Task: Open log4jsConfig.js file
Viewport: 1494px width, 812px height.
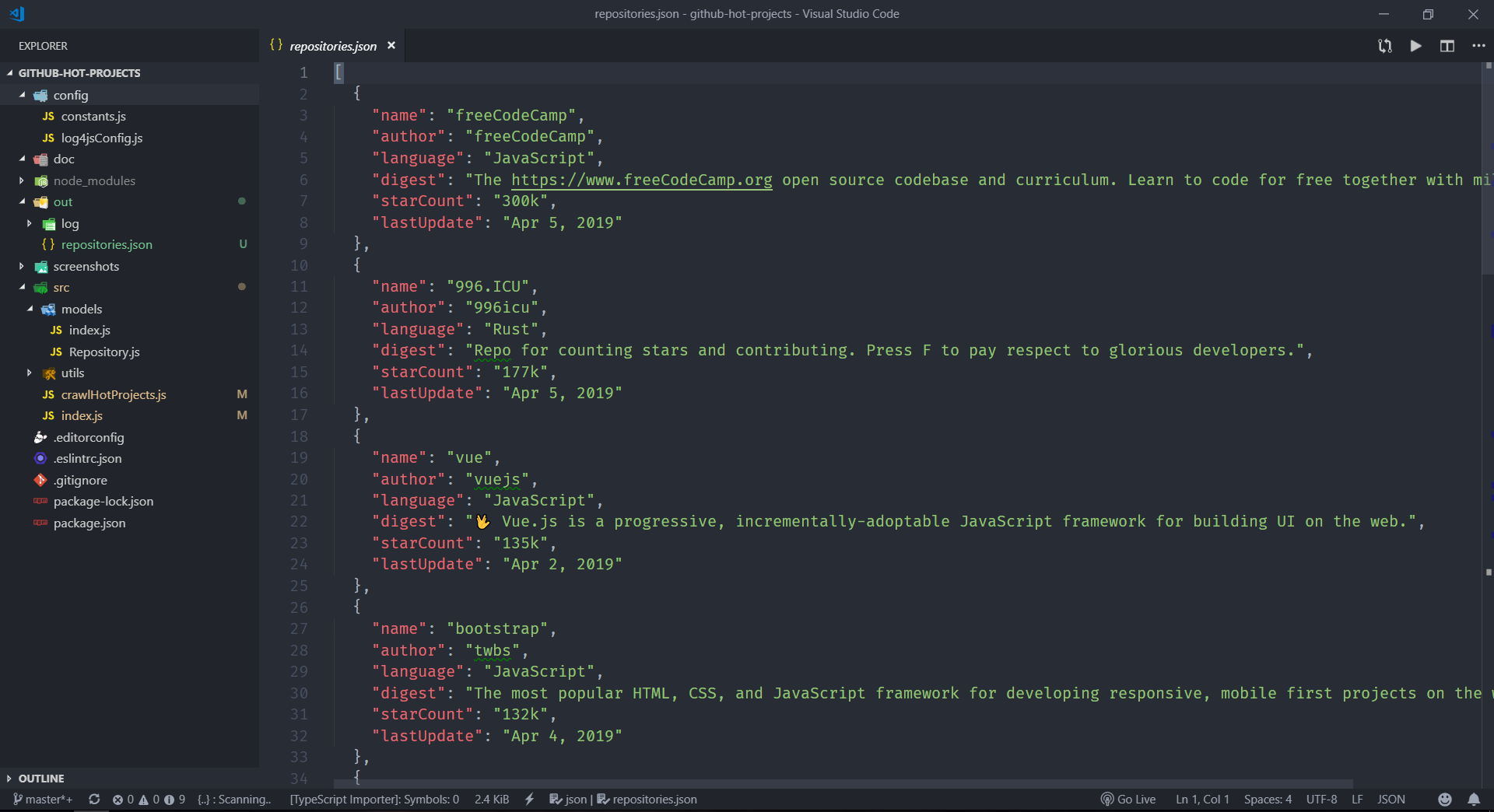Action: click(101, 138)
